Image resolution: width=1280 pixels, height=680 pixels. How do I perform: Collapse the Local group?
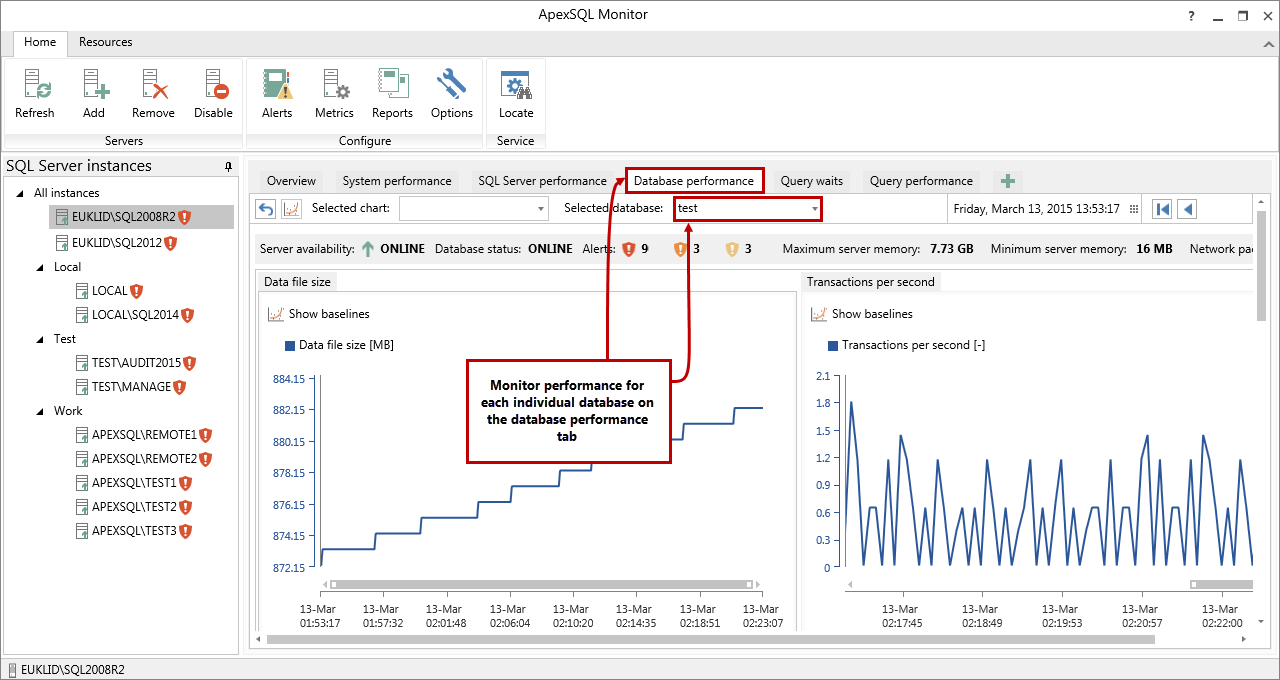(41, 267)
